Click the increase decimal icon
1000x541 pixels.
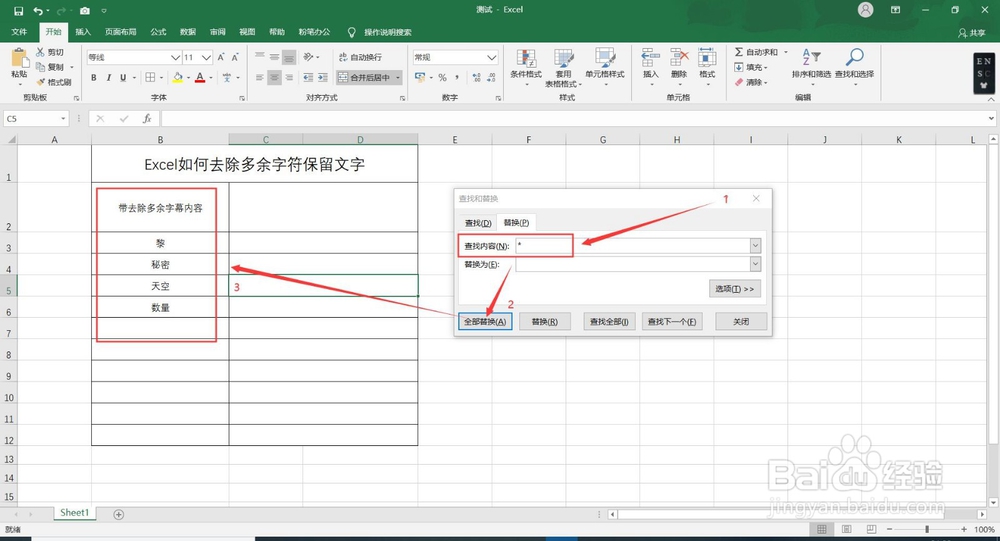(476, 77)
